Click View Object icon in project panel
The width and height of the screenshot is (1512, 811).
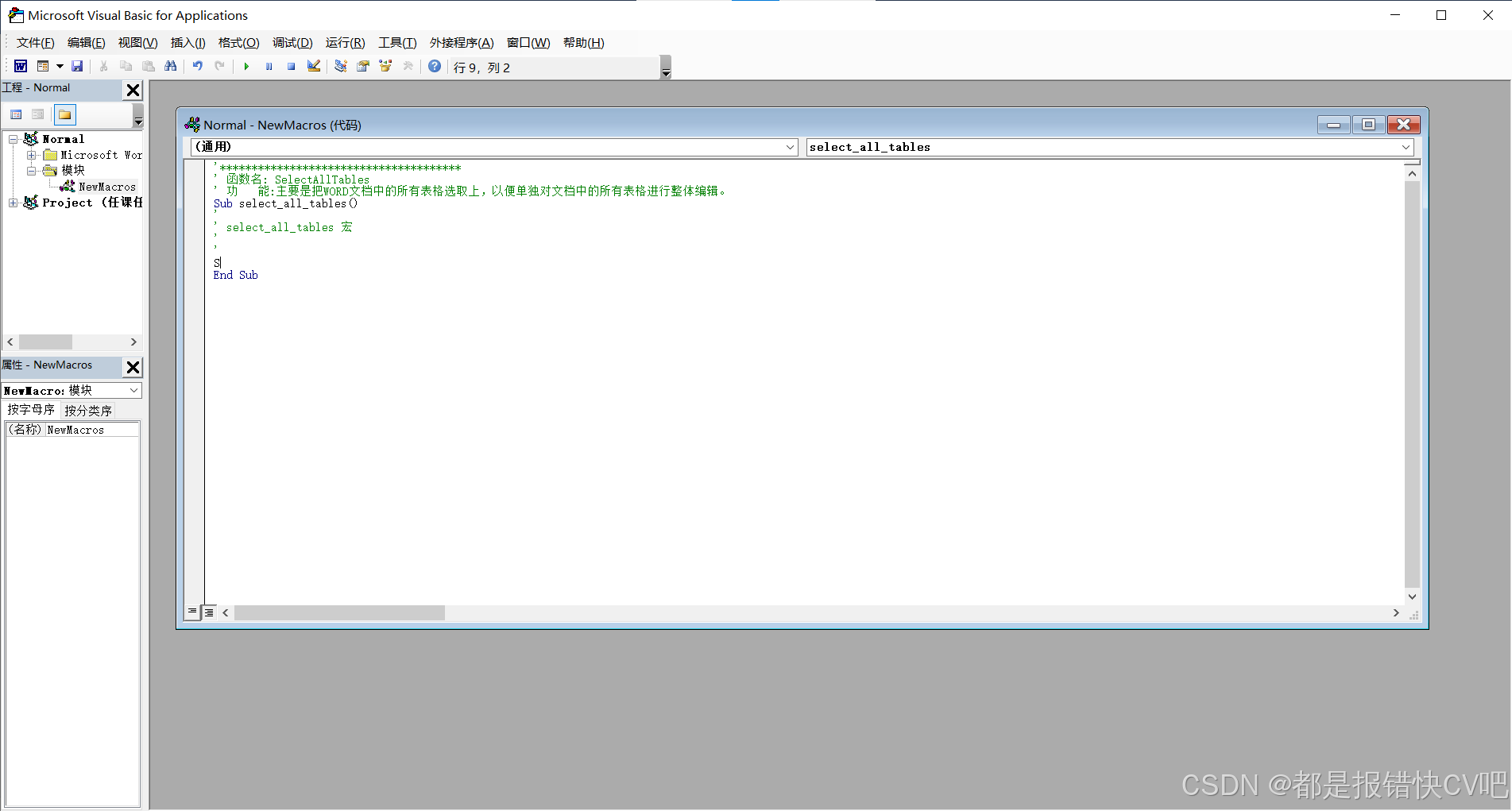point(37,114)
